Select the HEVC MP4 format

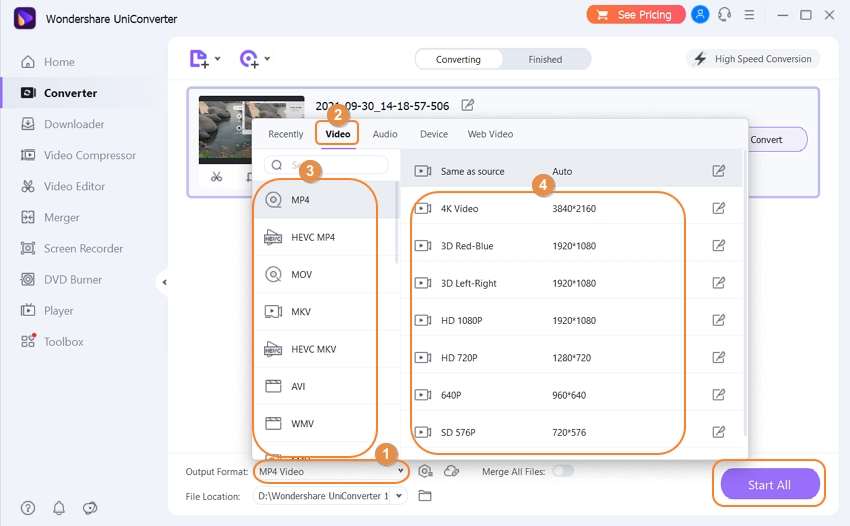[x=325, y=237]
